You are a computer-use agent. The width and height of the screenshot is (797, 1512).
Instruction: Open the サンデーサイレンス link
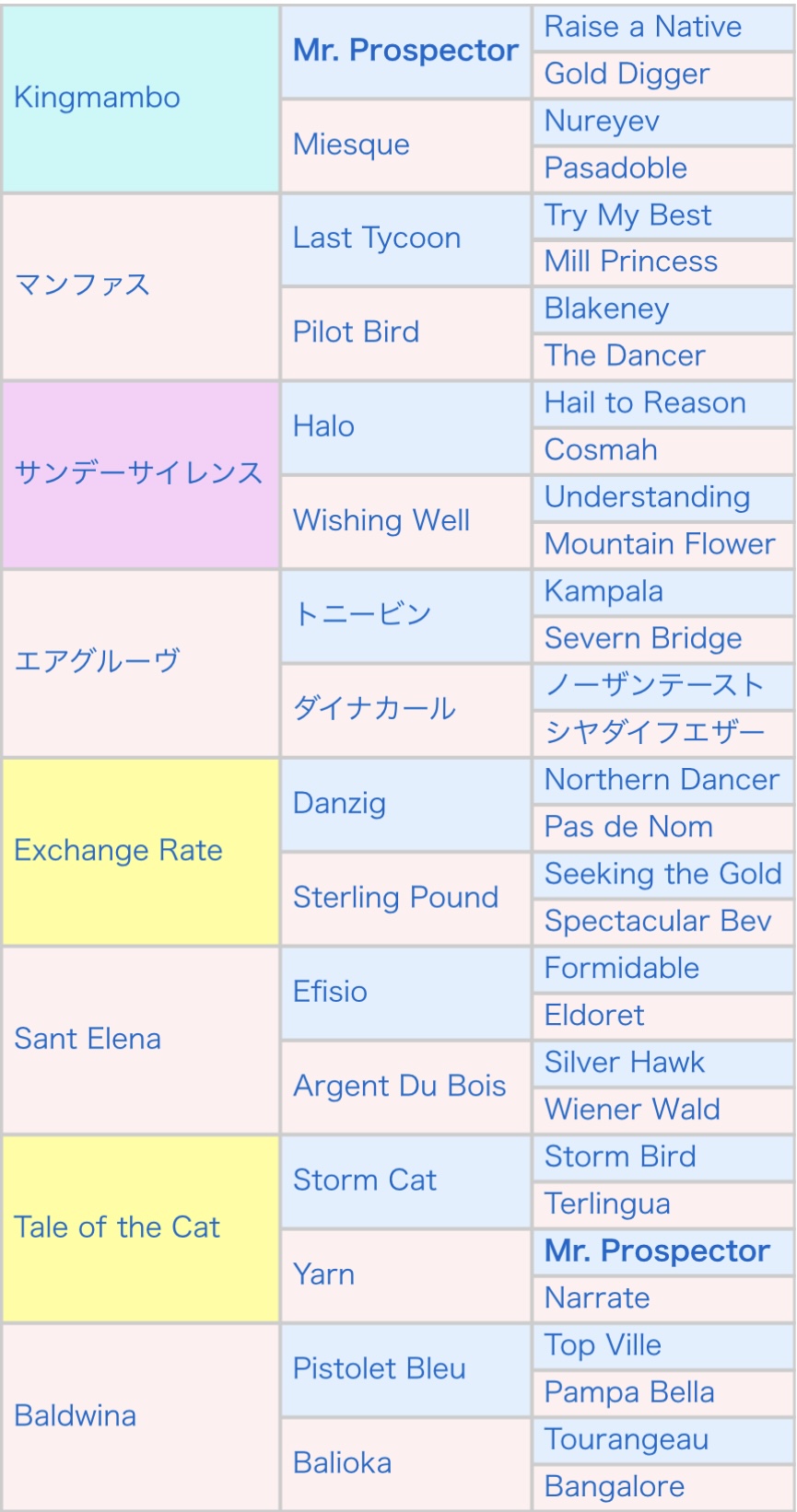(x=138, y=472)
